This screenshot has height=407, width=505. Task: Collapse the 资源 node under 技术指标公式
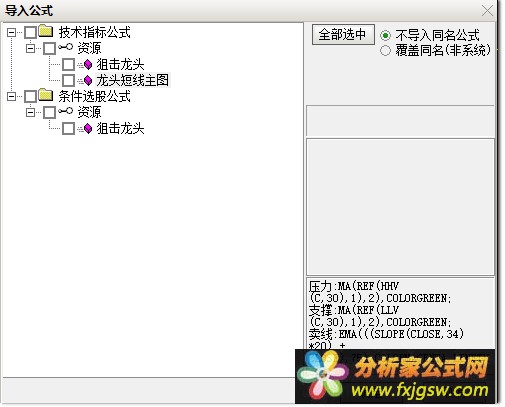point(31,48)
